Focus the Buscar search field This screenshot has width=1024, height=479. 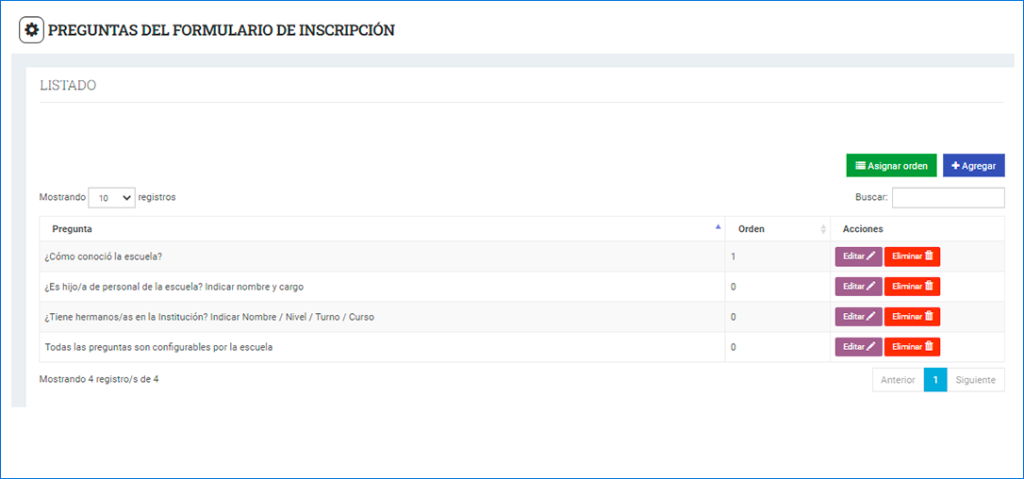[947, 198]
